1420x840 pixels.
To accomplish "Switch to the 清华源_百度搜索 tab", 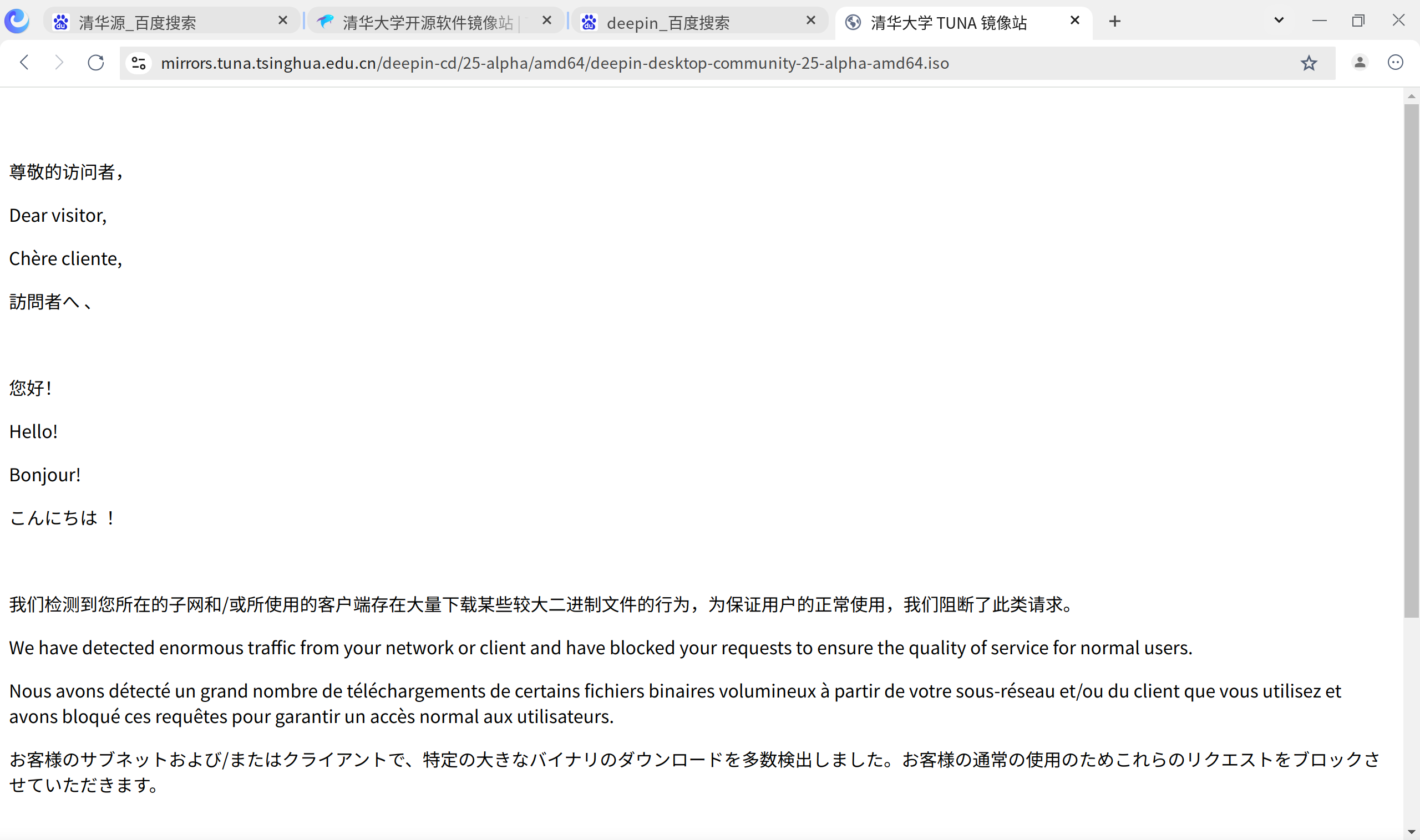I will 171,22.
